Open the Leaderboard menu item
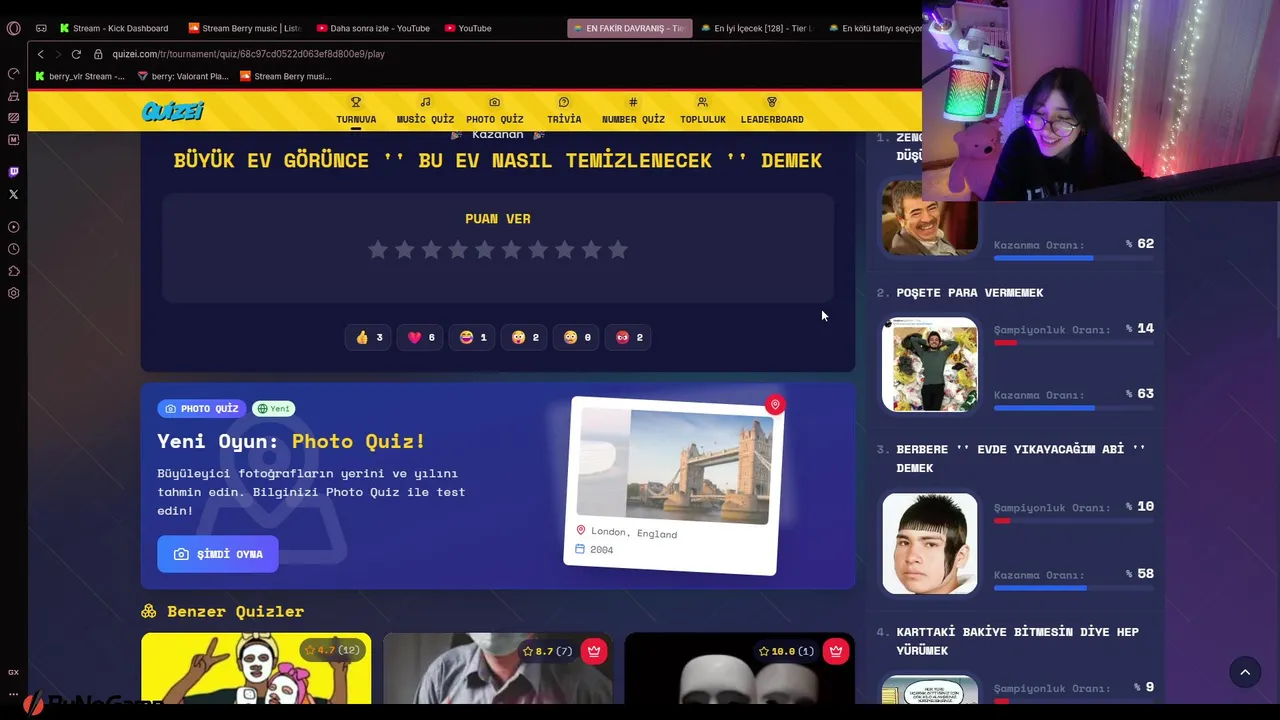 772,111
